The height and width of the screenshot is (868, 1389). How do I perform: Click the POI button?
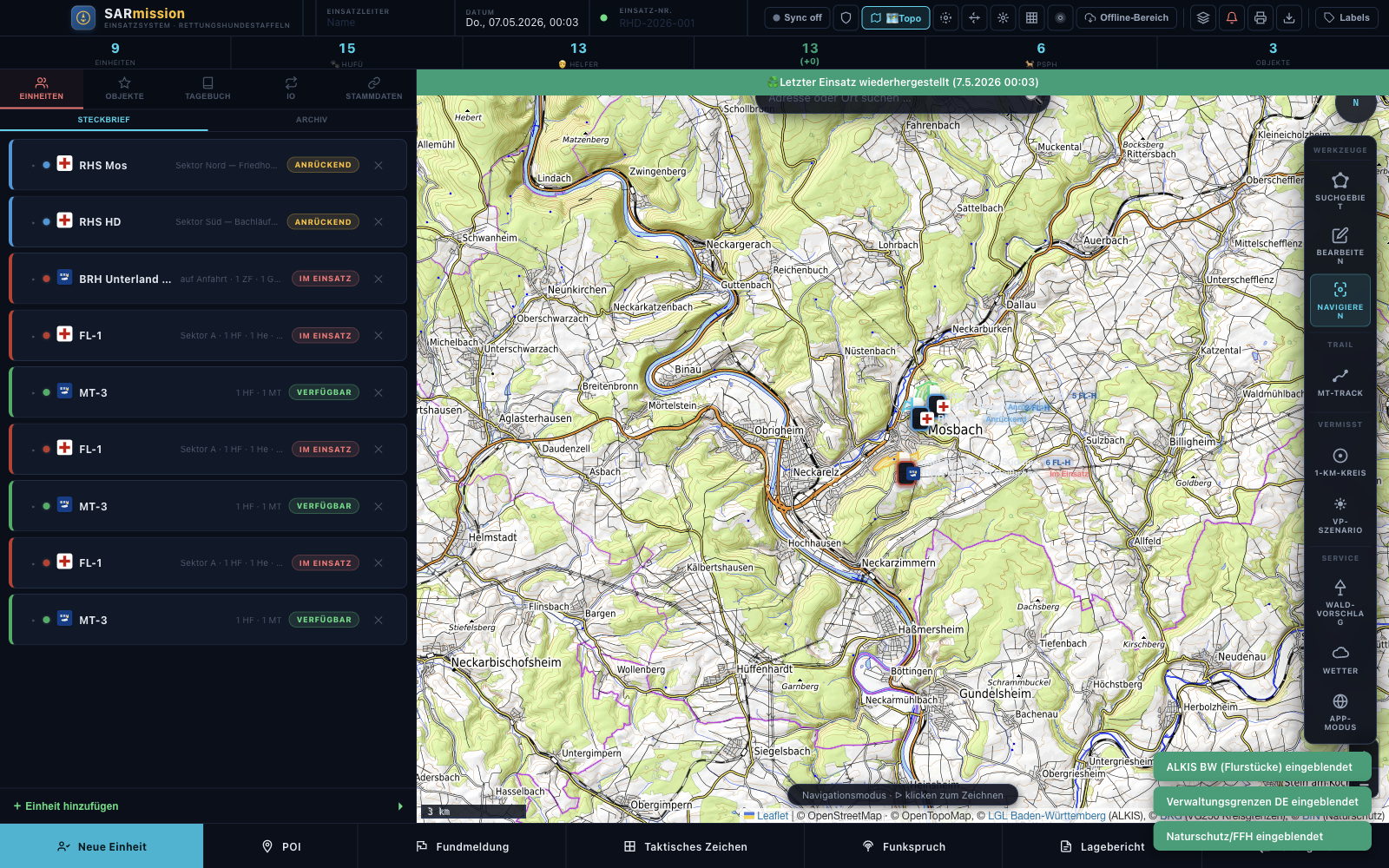click(x=281, y=846)
